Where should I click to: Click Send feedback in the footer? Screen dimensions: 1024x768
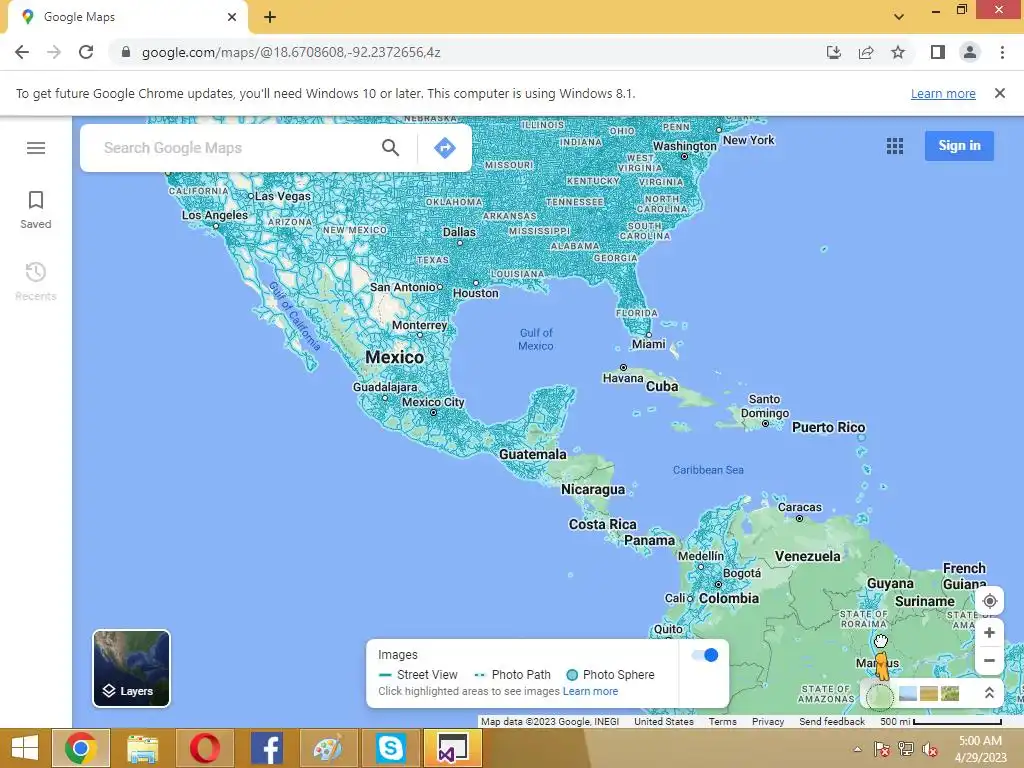pyautogui.click(x=831, y=722)
